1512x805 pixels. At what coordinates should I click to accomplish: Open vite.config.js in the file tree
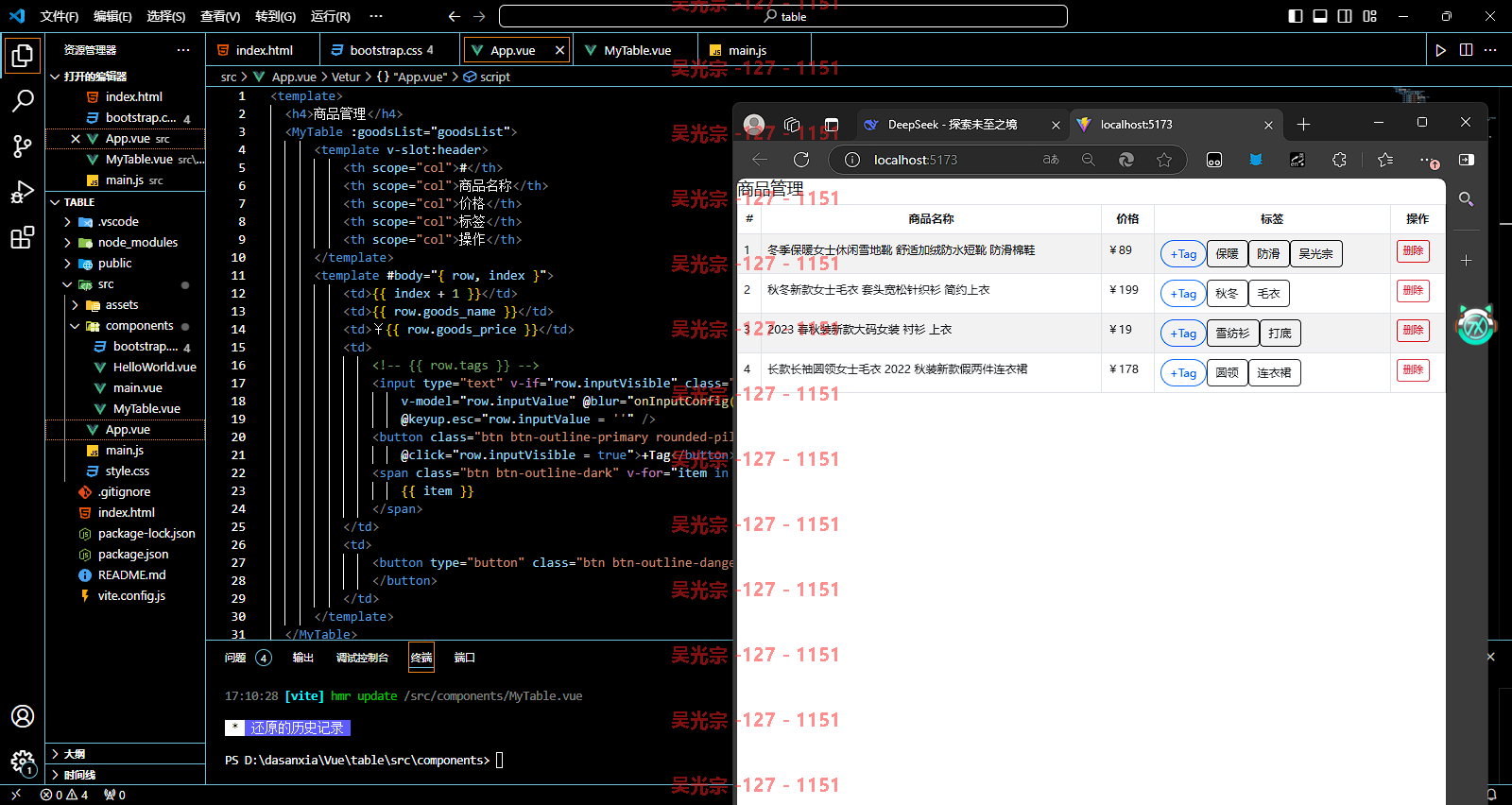click(131, 596)
